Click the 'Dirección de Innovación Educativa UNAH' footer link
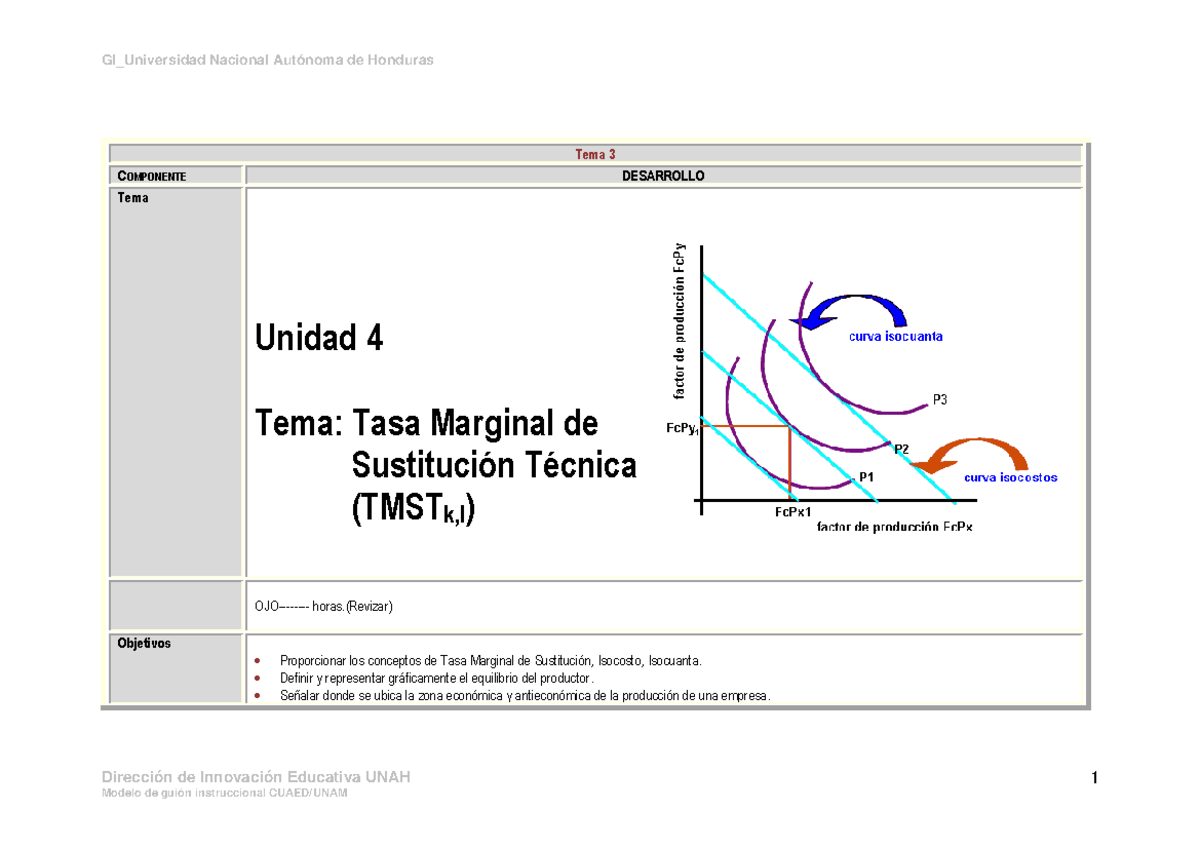The width and height of the screenshot is (1200, 849). click(x=256, y=776)
